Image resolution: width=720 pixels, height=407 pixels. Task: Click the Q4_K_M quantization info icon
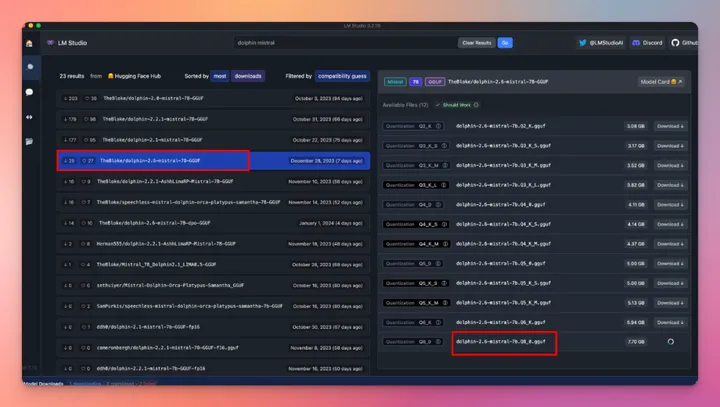[445, 244]
